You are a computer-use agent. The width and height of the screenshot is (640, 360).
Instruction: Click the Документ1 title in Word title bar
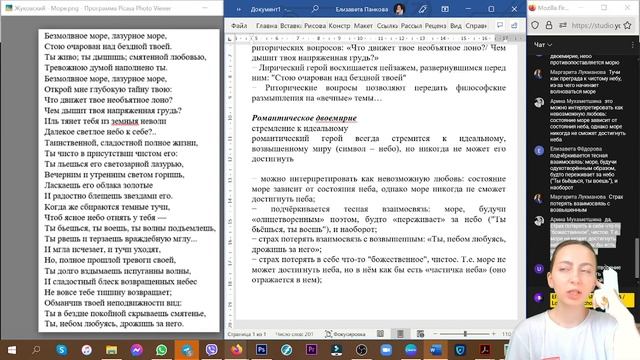[266, 9]
